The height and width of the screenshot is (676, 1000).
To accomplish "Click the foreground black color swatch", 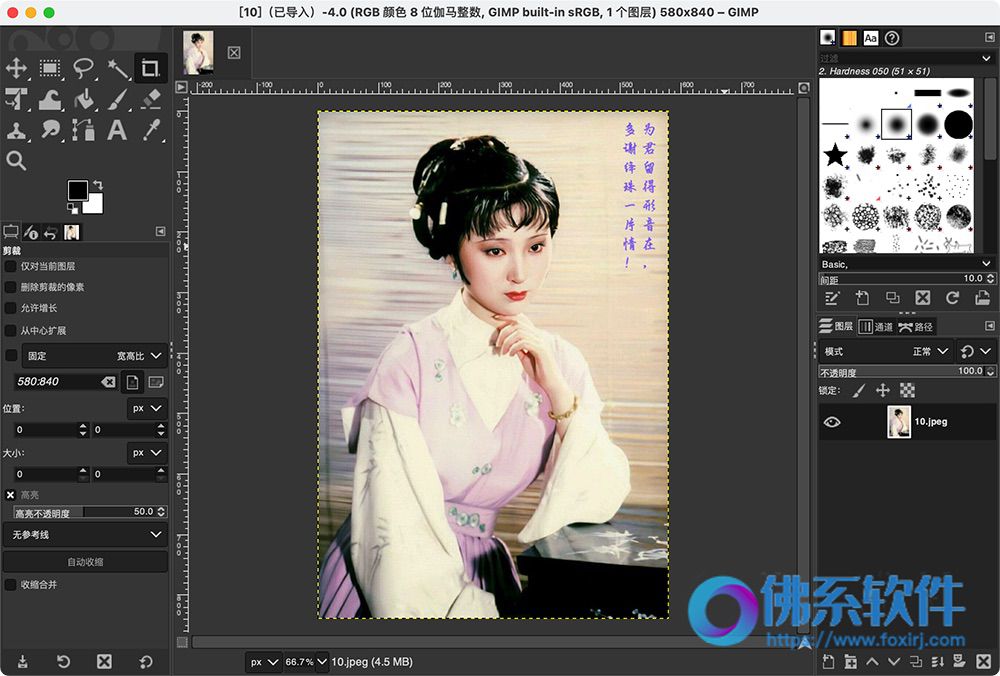I will (x=78, y=190).
